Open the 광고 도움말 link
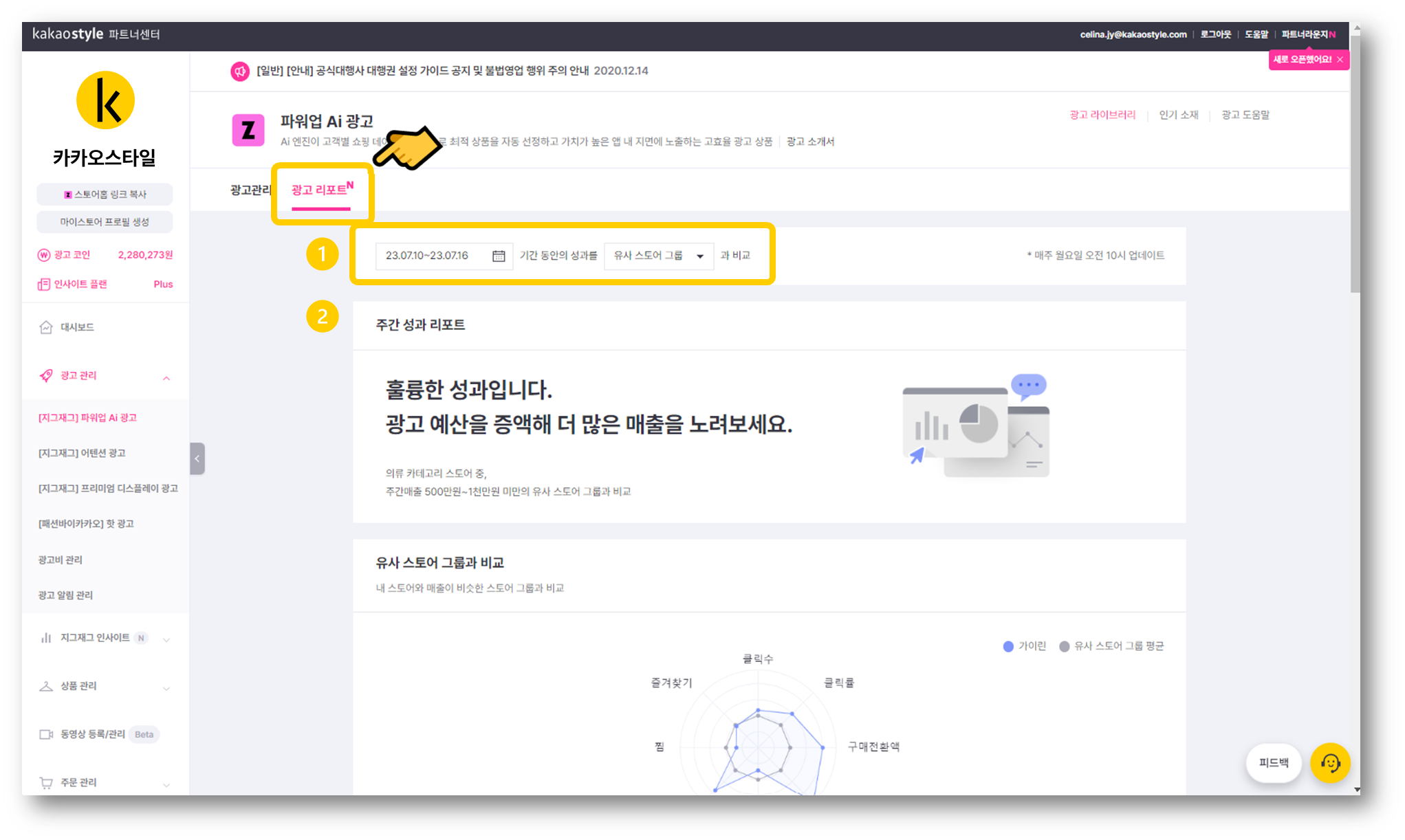 click(x=1245, y=115)
